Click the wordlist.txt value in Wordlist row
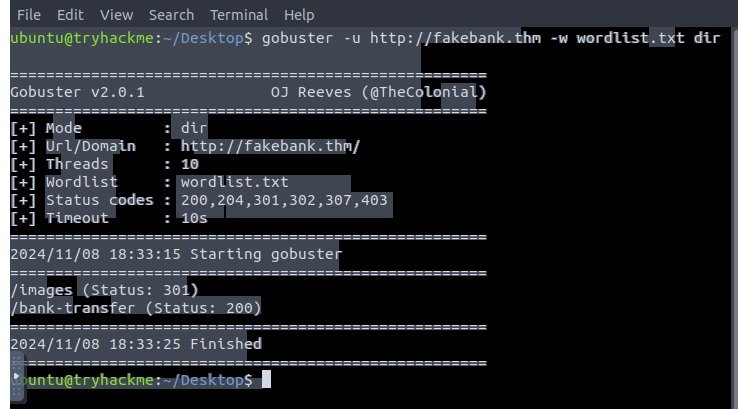 [234, 182]
